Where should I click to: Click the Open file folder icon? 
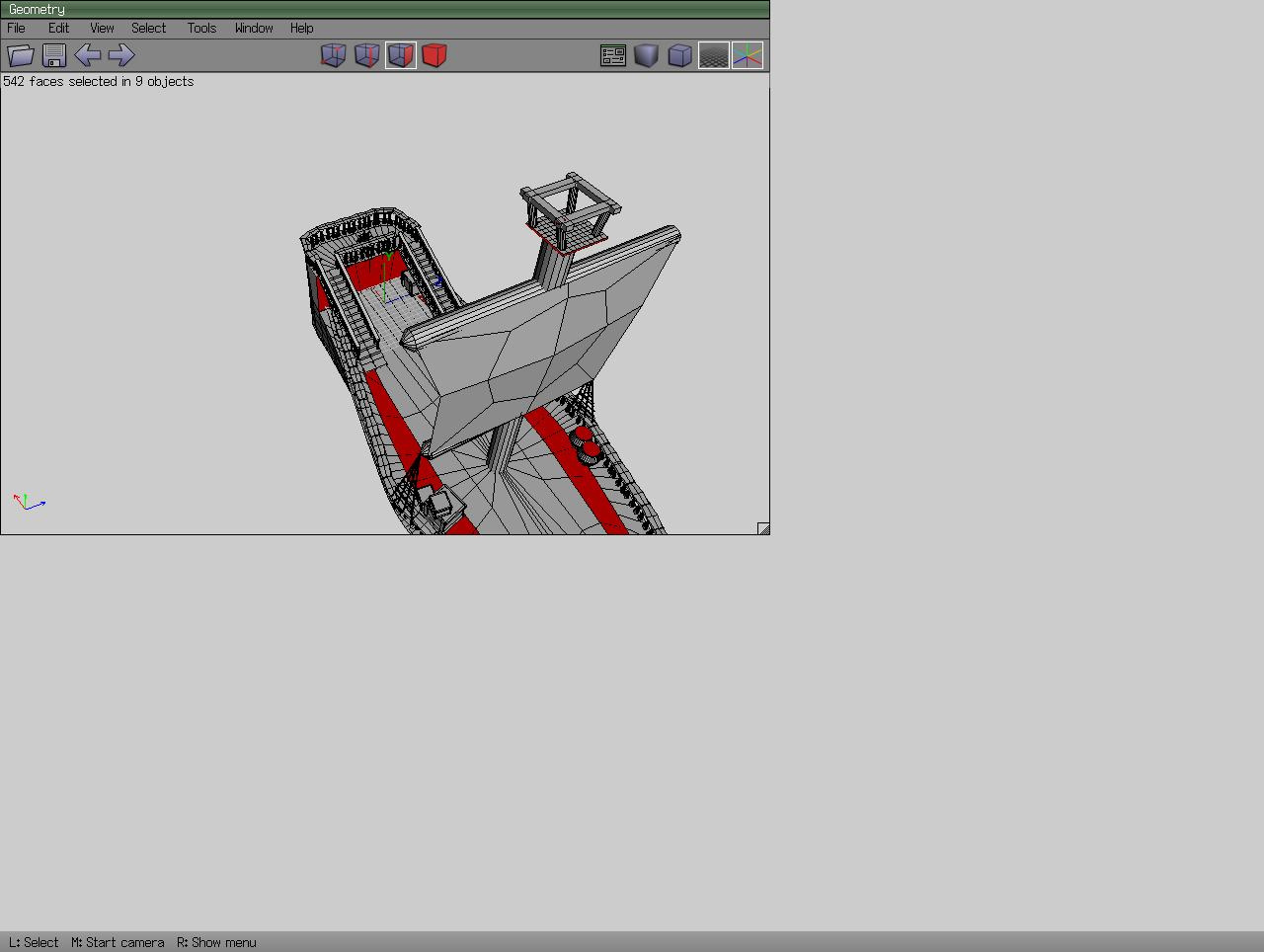pos(21,55)
